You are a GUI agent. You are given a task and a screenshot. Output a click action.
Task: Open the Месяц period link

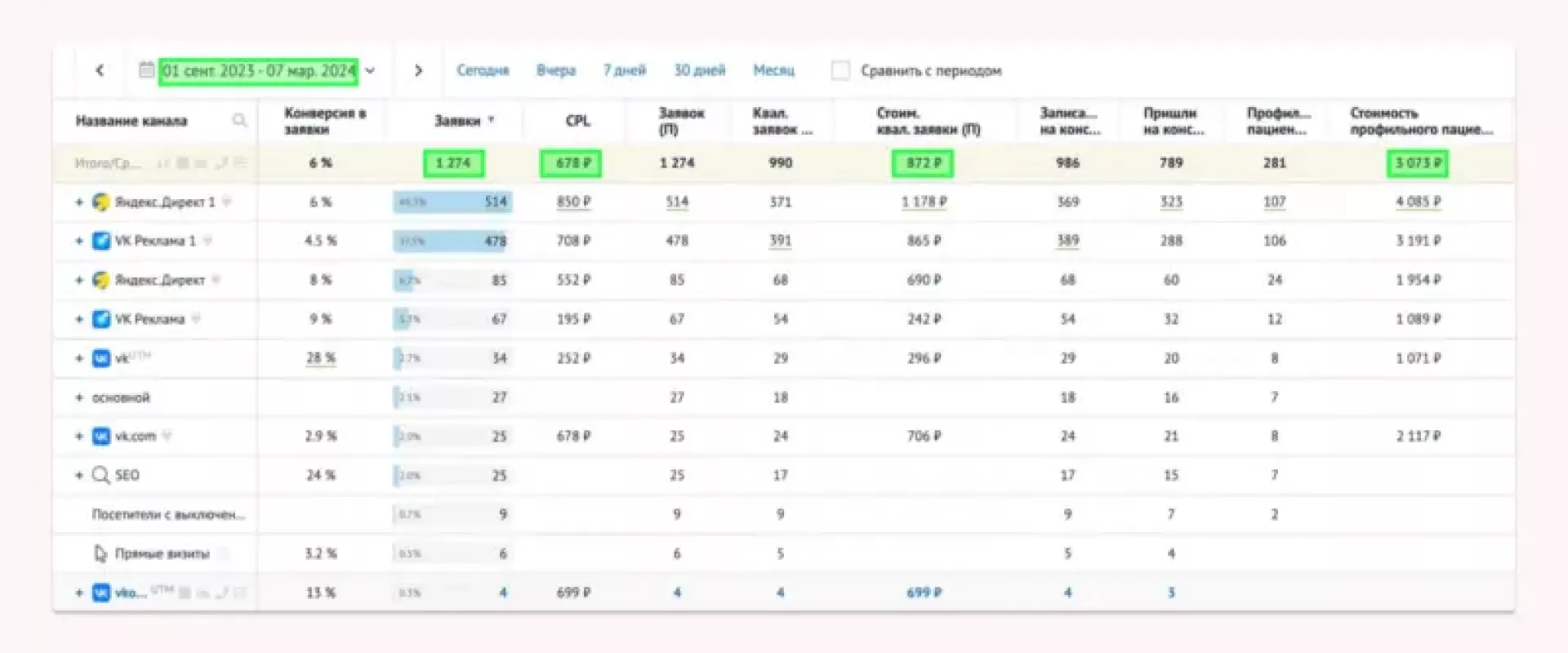pos(773,70)
